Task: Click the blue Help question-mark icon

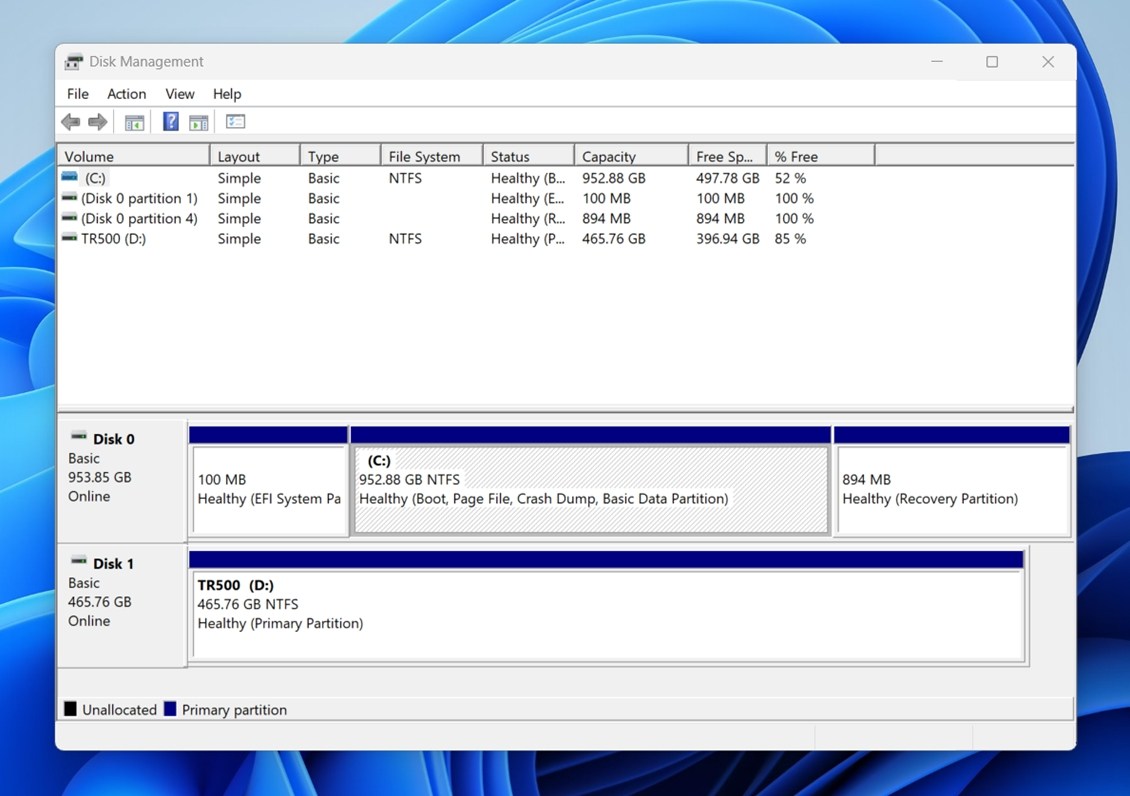Action: click(x=171, y=121)
